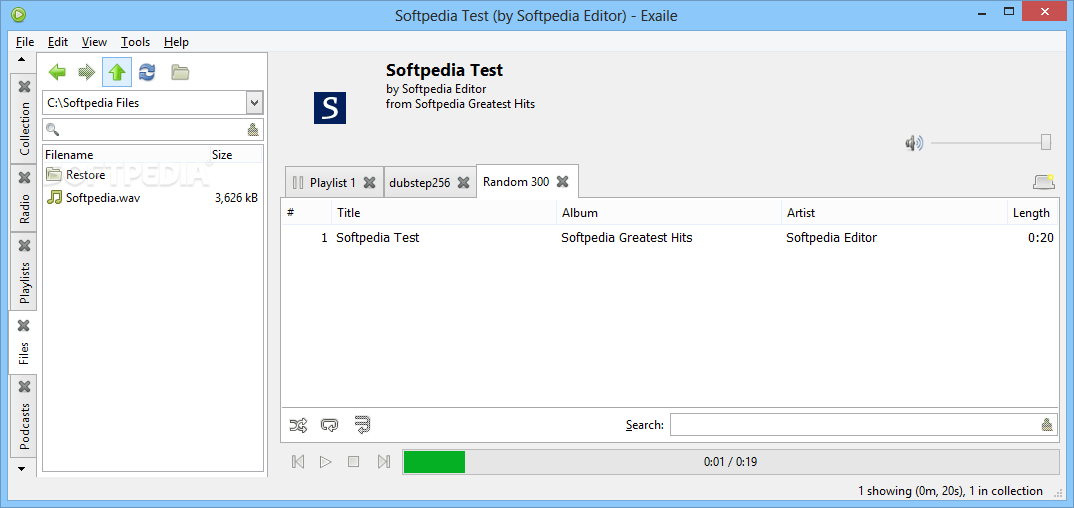Sort playlist by # column
The height and width of the screenshot is (508, 1074).
click(306, 213)
